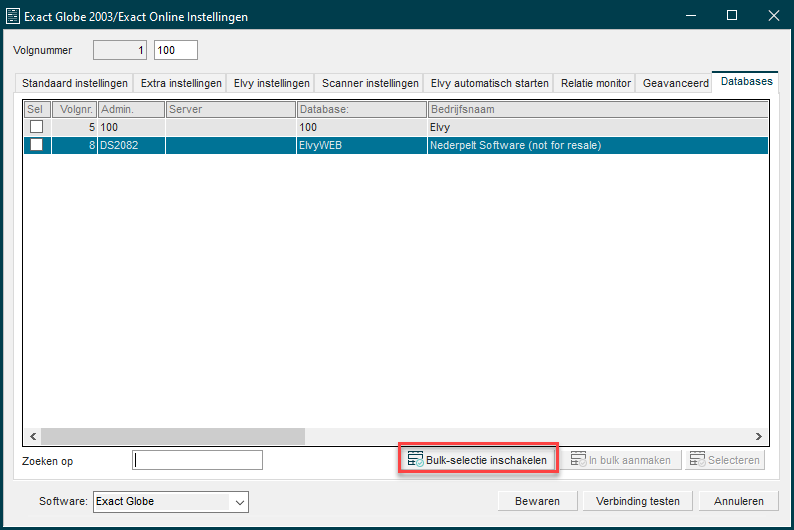The height and width of the screenshot is (530, 794).
Task: Click the window title bar document icon
Action: click(13, 16)
